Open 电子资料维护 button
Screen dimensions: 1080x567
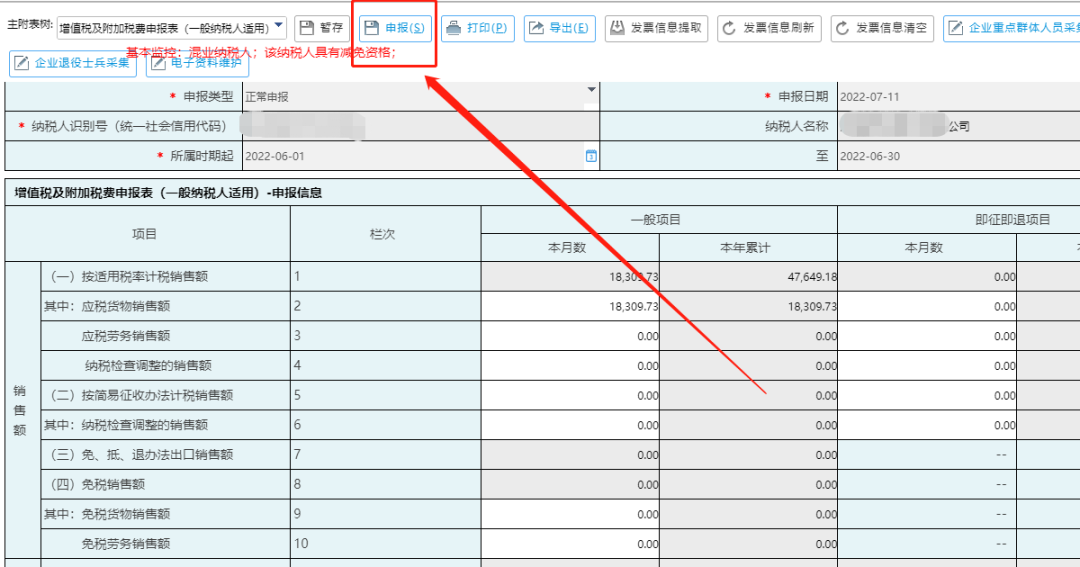coord(198,63)
